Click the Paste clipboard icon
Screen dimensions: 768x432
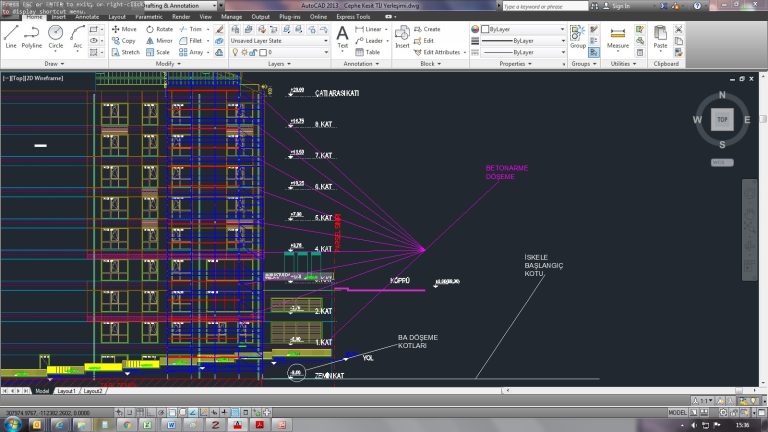coord(660,35)
